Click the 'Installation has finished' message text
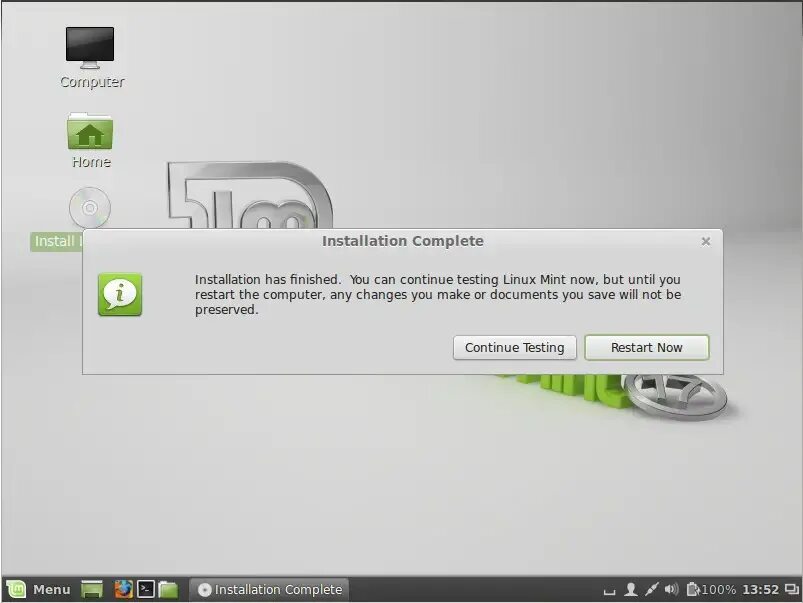This screenshot has width=803, height=603. (x=438, y=295)
